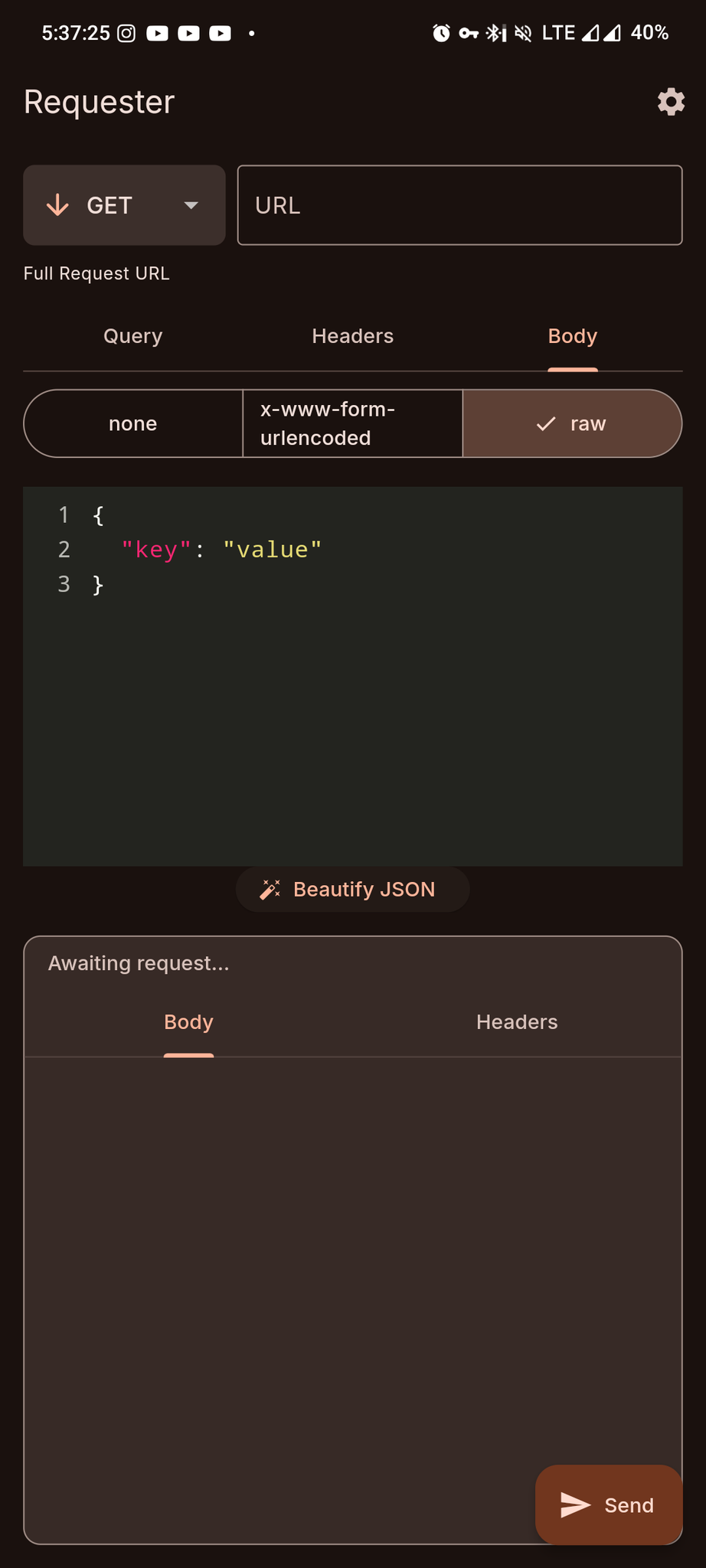The height and width of the screenshot is (1568, 706).
Task: Click the Send button
Action: pos(609,1504)
